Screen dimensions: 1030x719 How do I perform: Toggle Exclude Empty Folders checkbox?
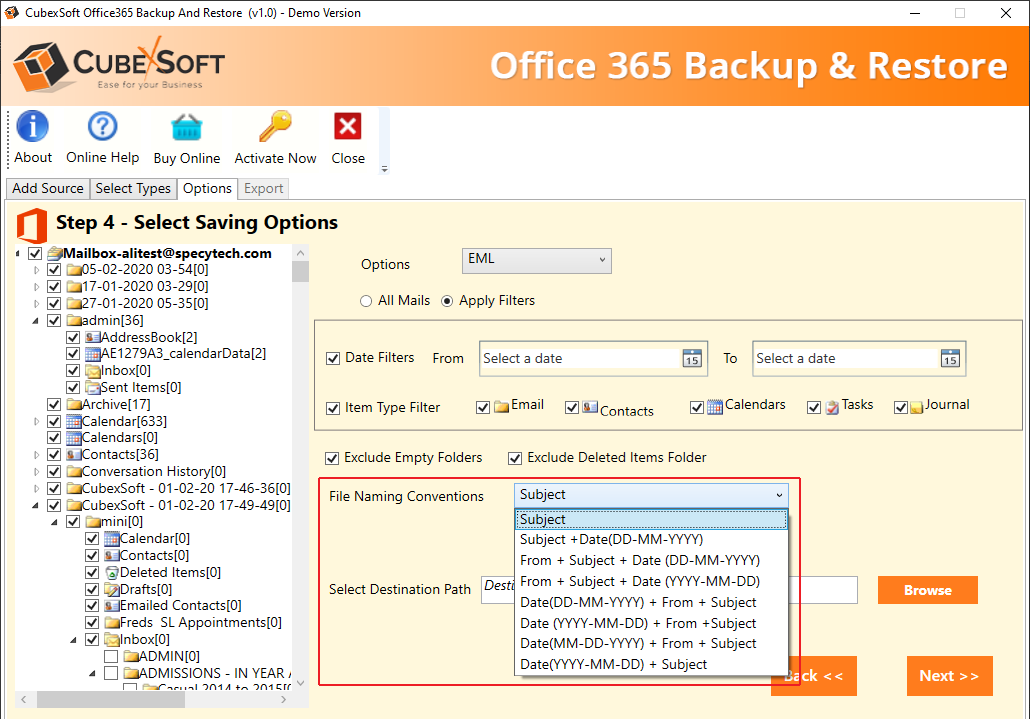pos(332,458)
